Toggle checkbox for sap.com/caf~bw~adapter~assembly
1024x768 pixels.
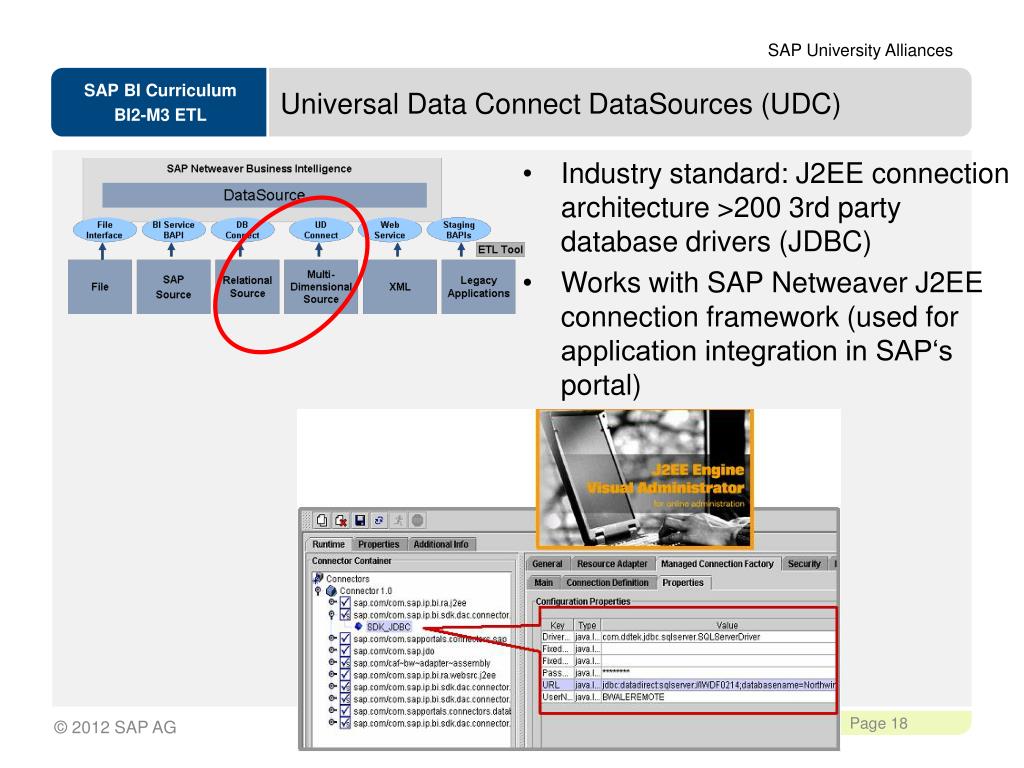point(345,663)
